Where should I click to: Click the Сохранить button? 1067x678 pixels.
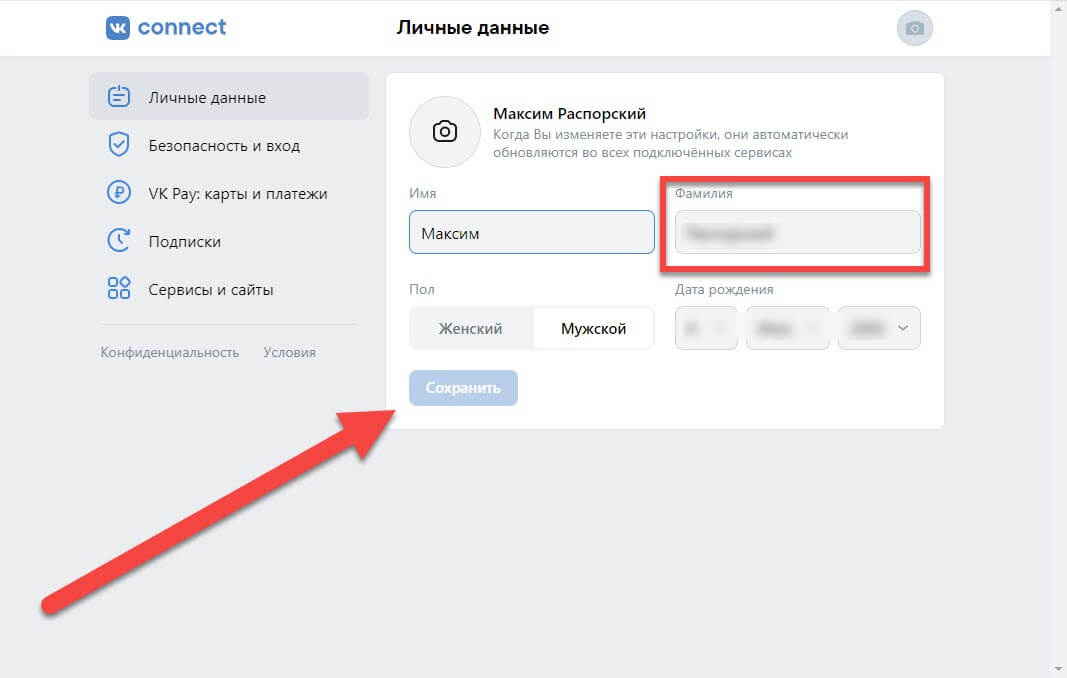[x=463, y=388]
